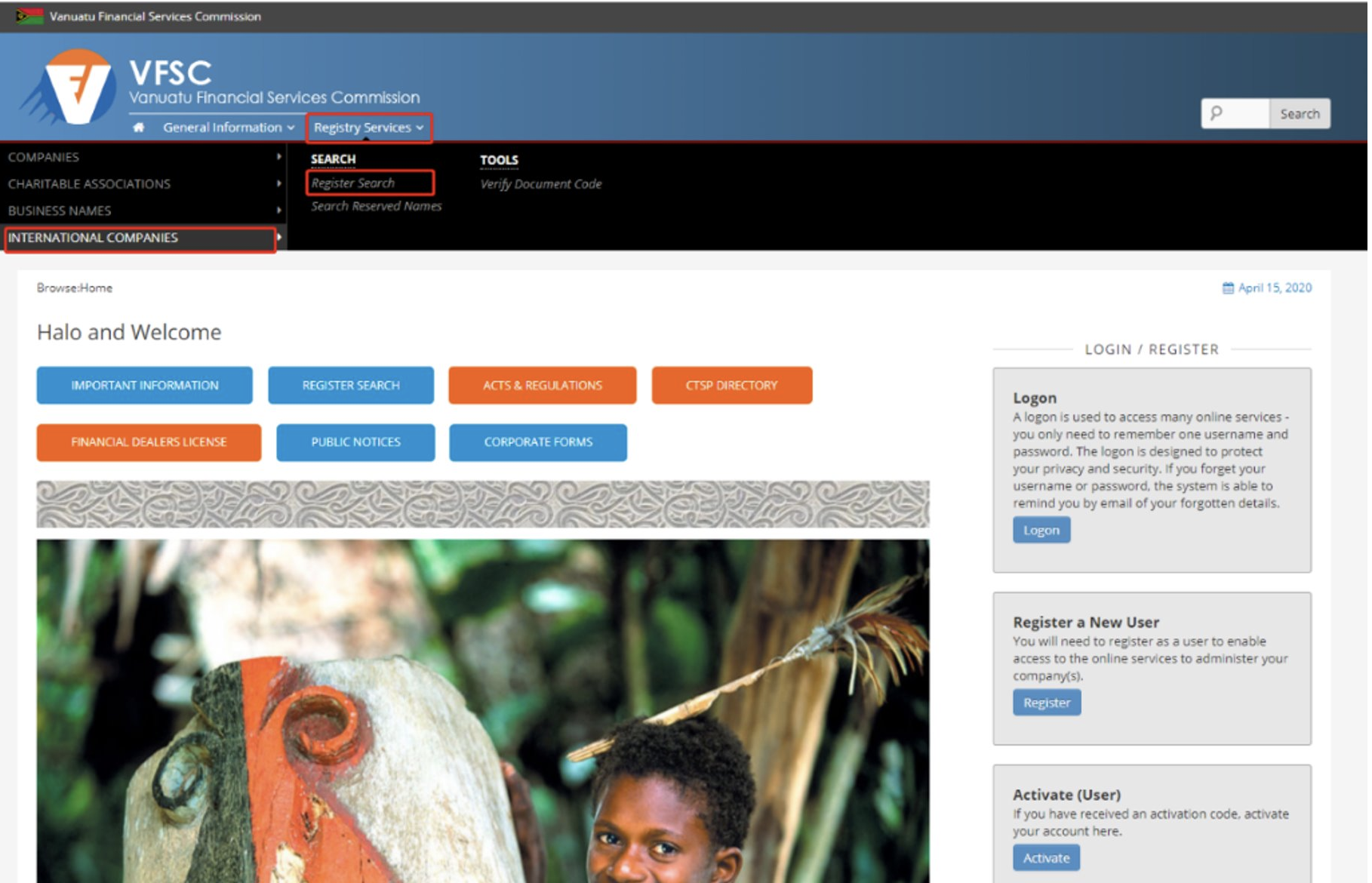This screenshot has width=1372, height=883.
Task: Click the Logon panel heading text
Action: pos(1035,398)
